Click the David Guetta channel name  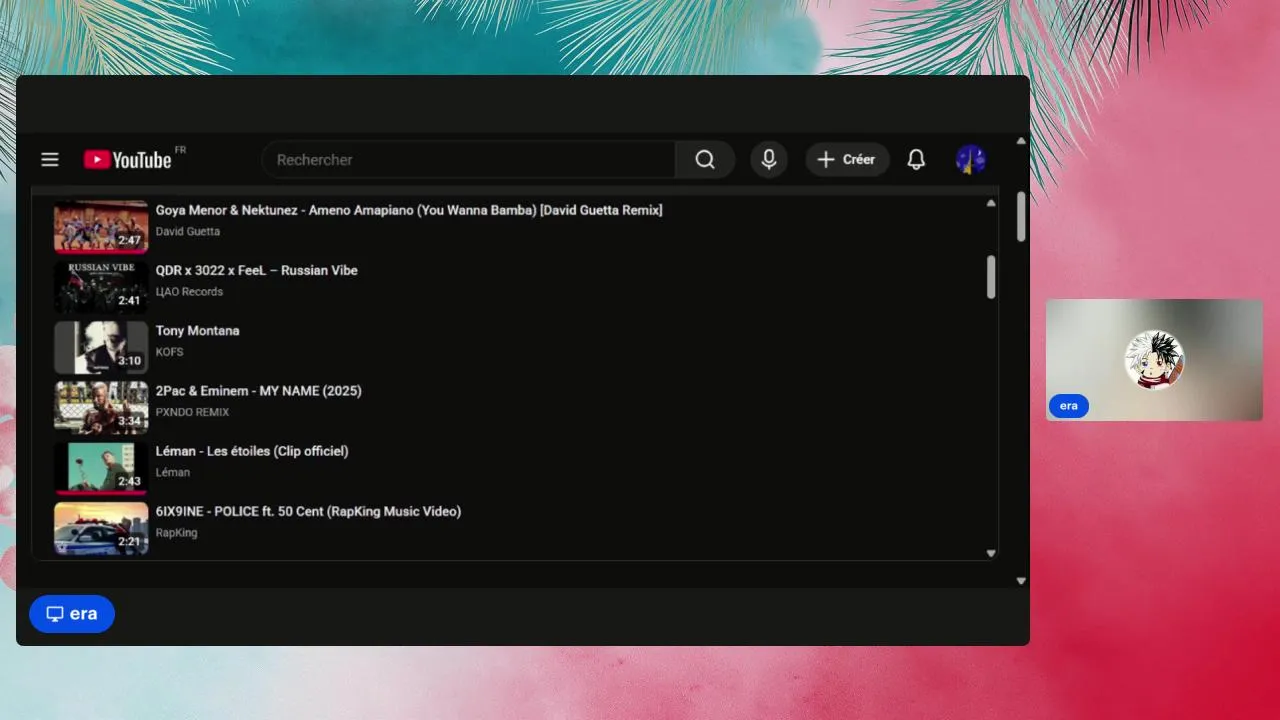click(x=188, y=231)
